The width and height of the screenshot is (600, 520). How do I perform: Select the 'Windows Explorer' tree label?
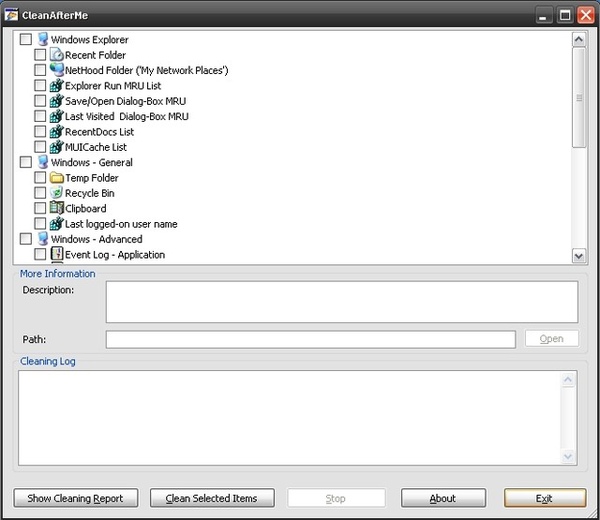coord(90,40)
